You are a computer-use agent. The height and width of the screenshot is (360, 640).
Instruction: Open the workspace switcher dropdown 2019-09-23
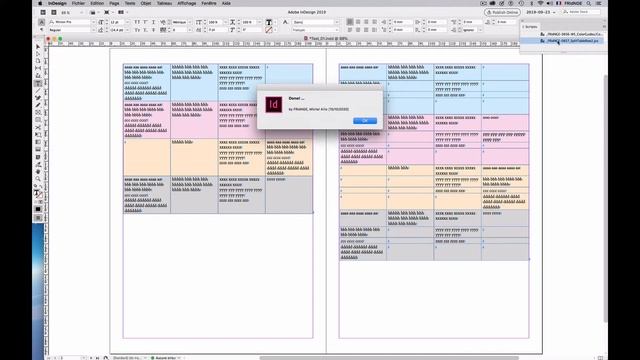tap(540, 12)
